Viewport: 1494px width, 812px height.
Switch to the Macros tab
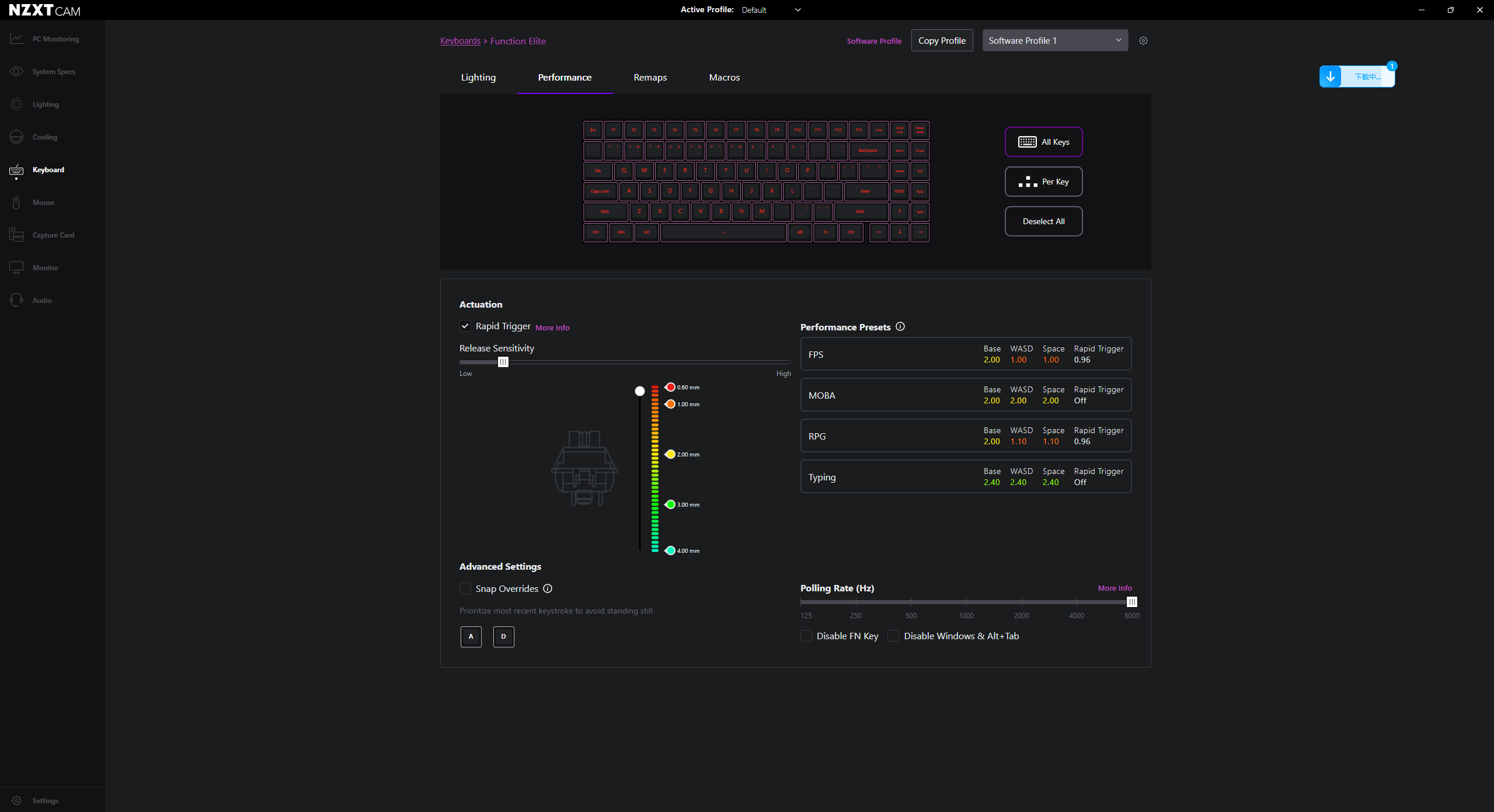[x=725, y=78]
